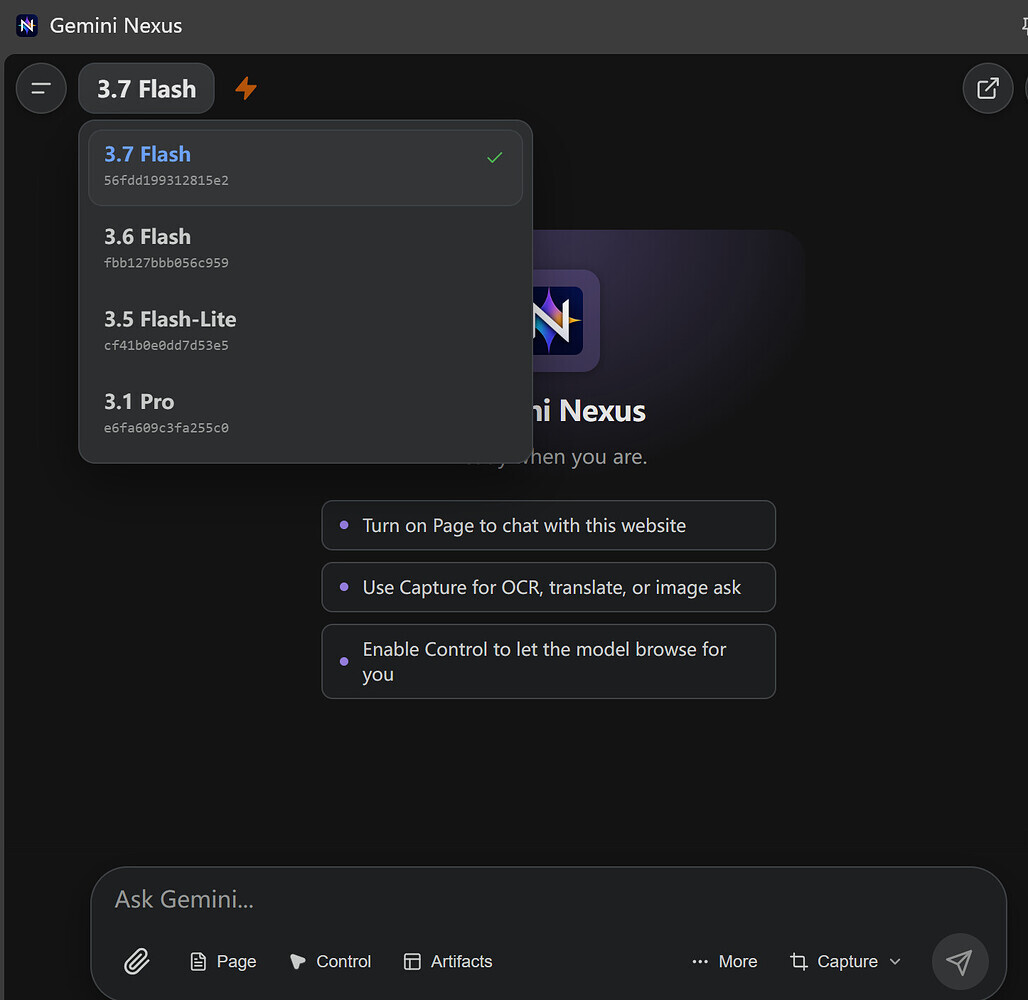The width and height of the screenshot is (1028, 1000).
Task: Select 3.7 Flash from model list
Action: pyautogui.click(x=306, y=167)
